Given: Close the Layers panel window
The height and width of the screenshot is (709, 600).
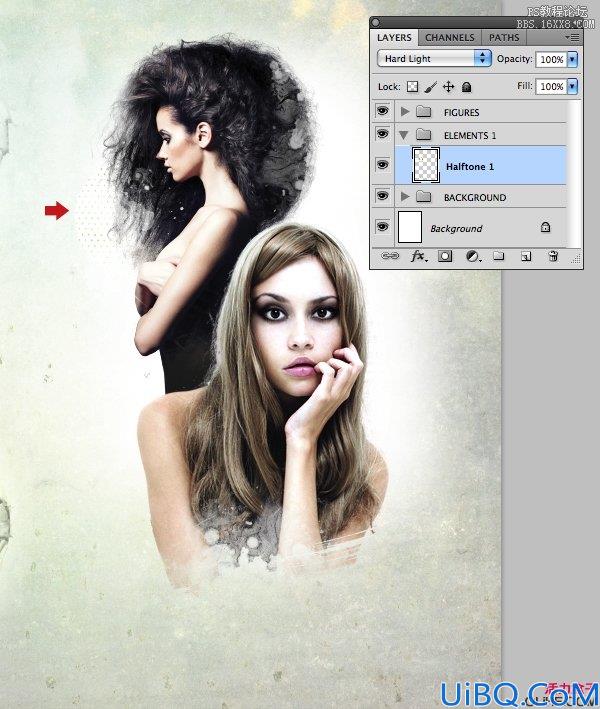Looking at the screenshot, I should tap(376, 22).
